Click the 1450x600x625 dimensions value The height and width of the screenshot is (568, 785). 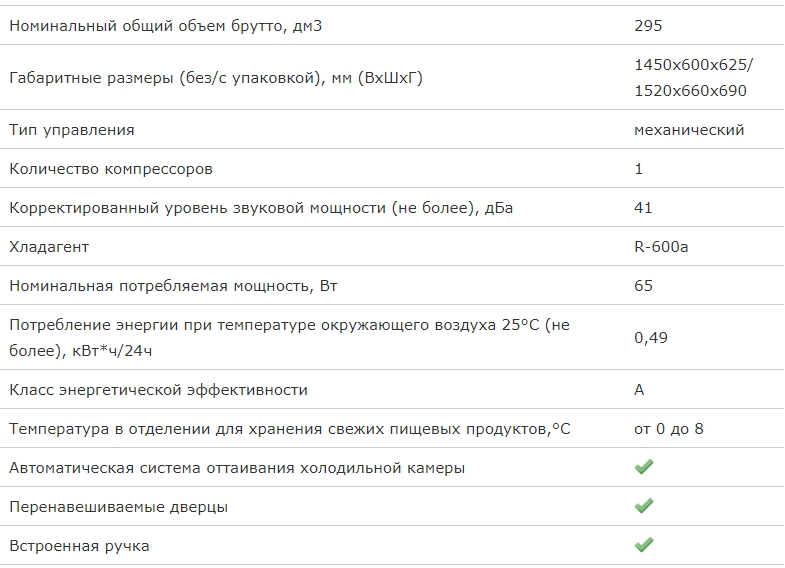point(693,65)
